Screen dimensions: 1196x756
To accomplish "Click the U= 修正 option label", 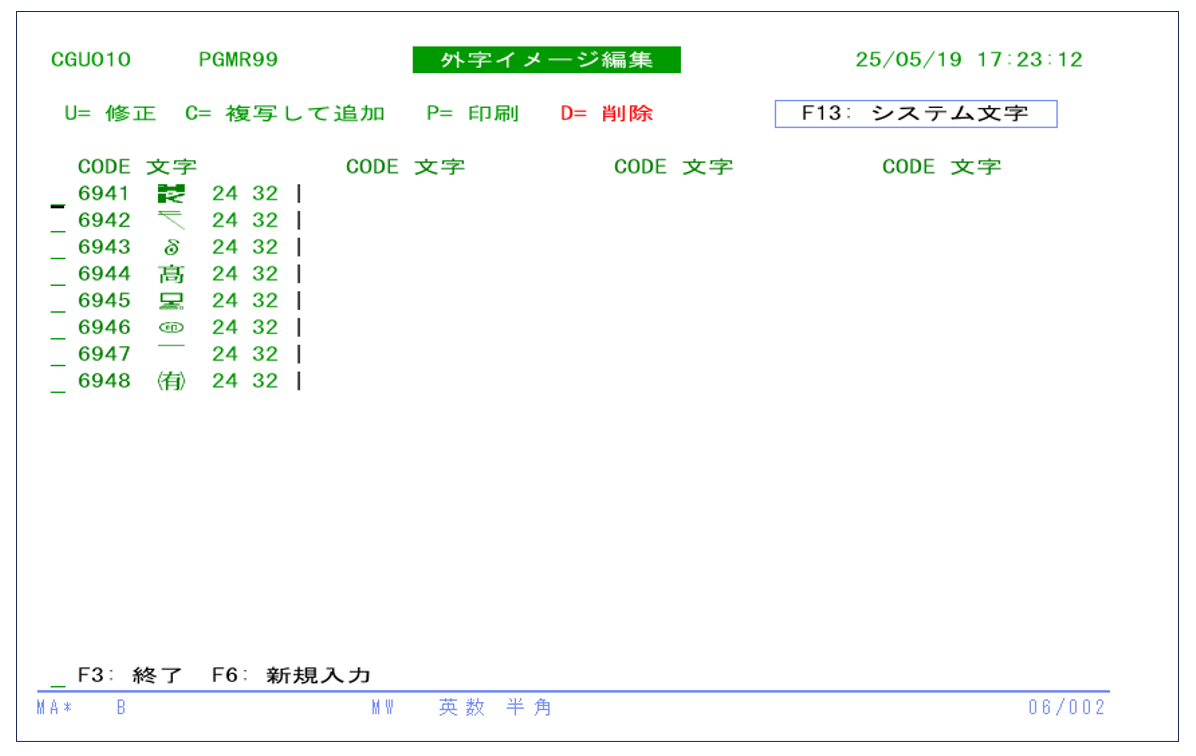I will (110, 114).
